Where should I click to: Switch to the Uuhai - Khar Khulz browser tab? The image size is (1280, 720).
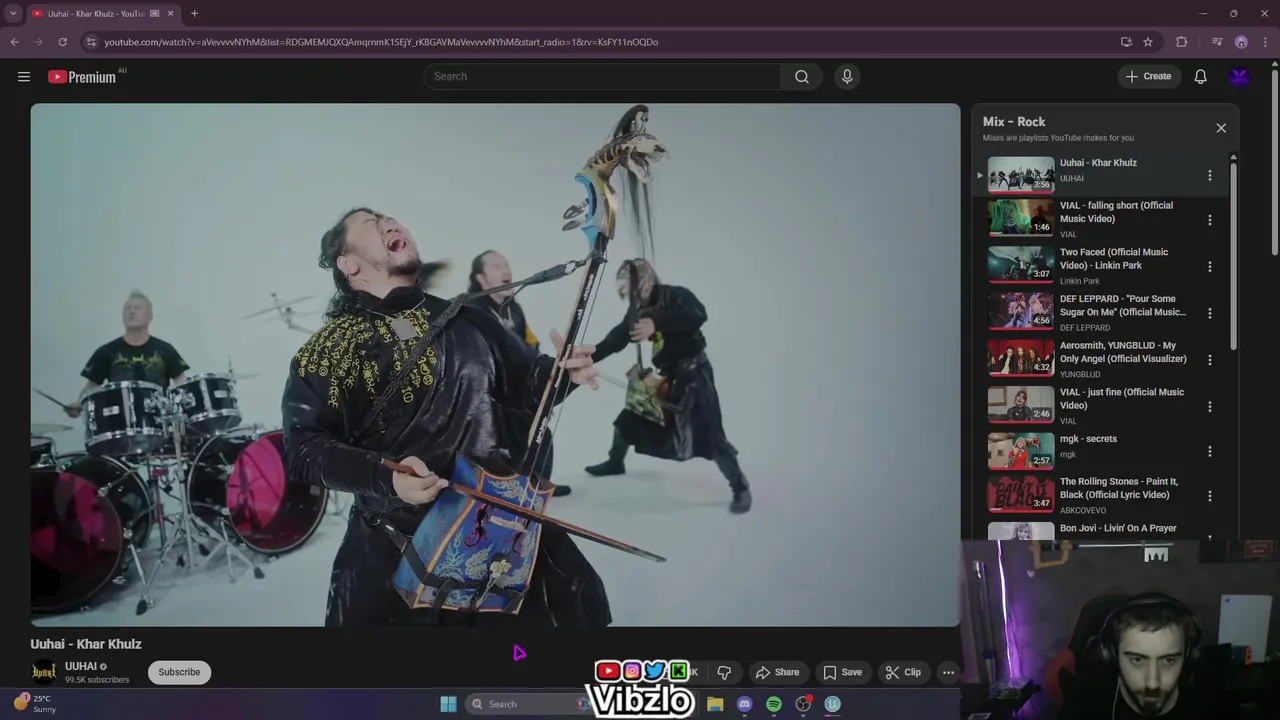(96, 13)
